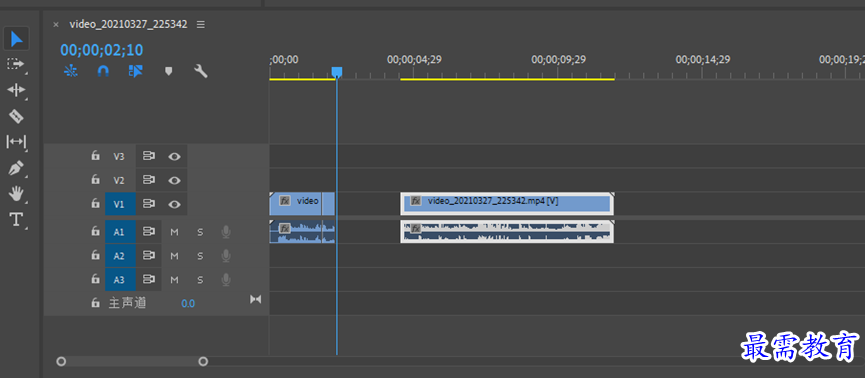Toggle lock on track V3

click(95, 156)
